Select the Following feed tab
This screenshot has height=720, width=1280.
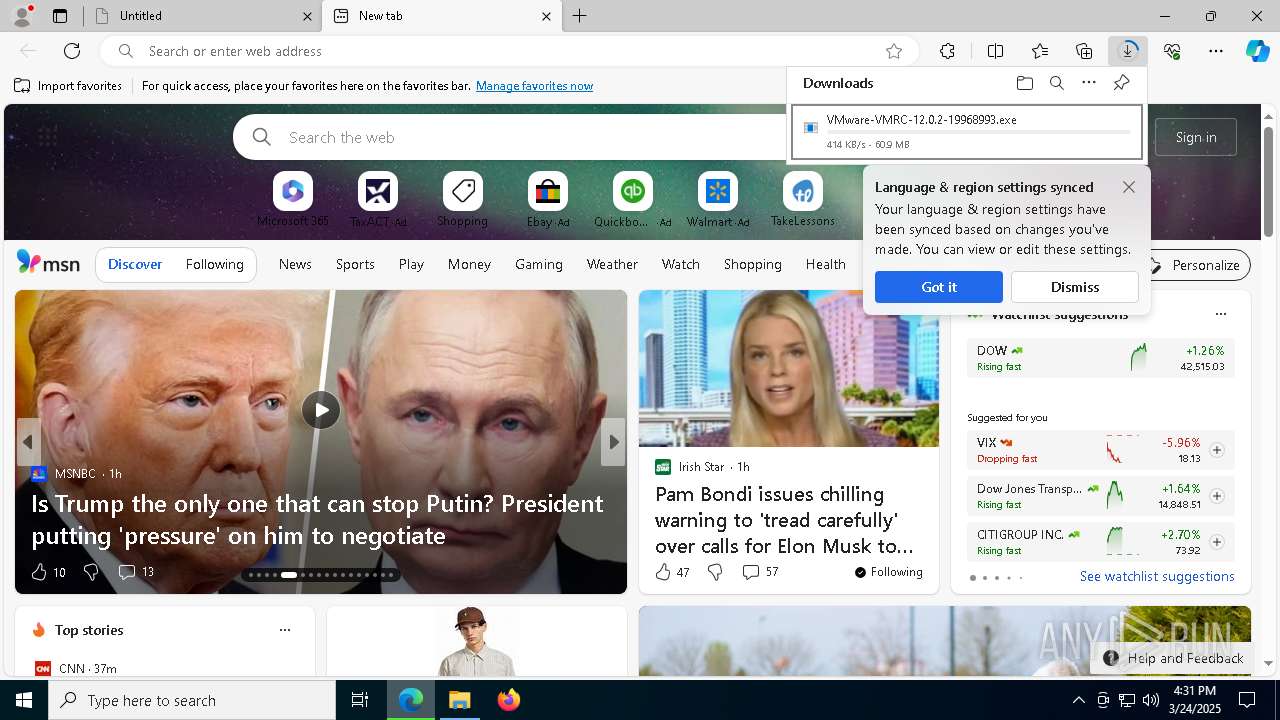pos(214,264)
